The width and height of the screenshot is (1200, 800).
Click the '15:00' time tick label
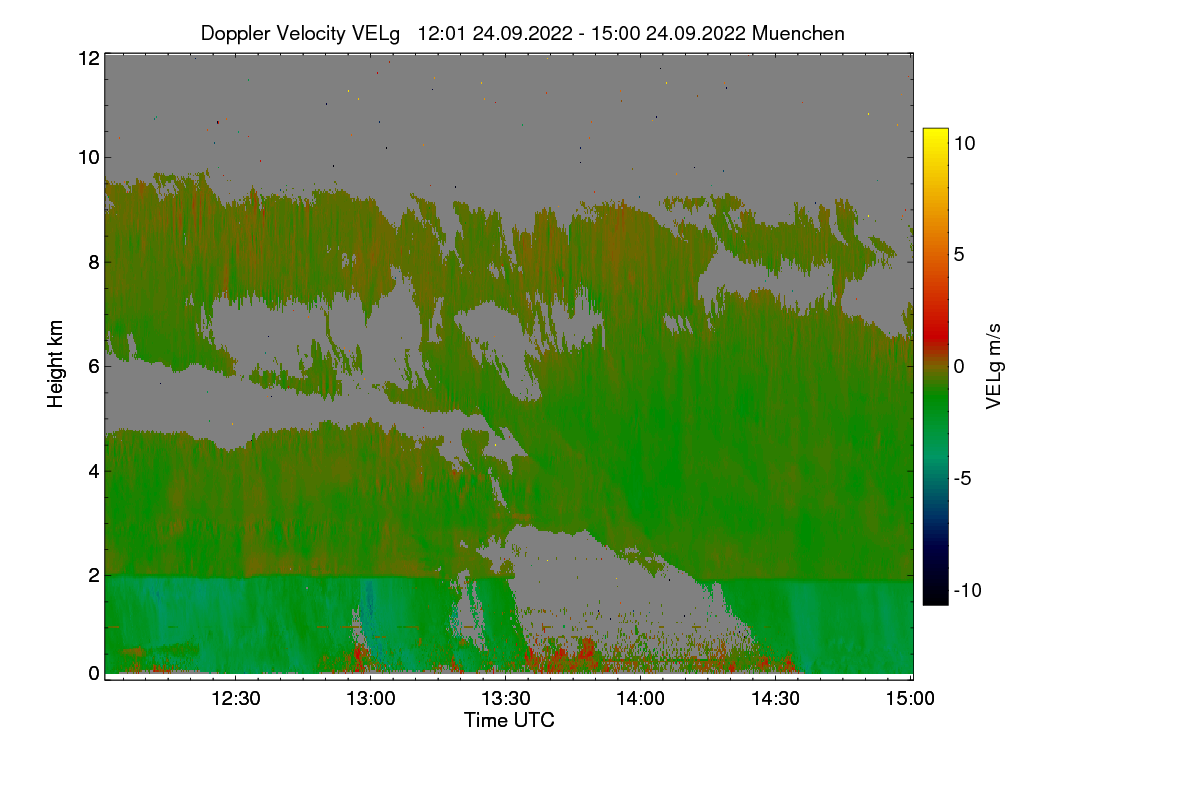pyautogui.click(x=909, y=699)
